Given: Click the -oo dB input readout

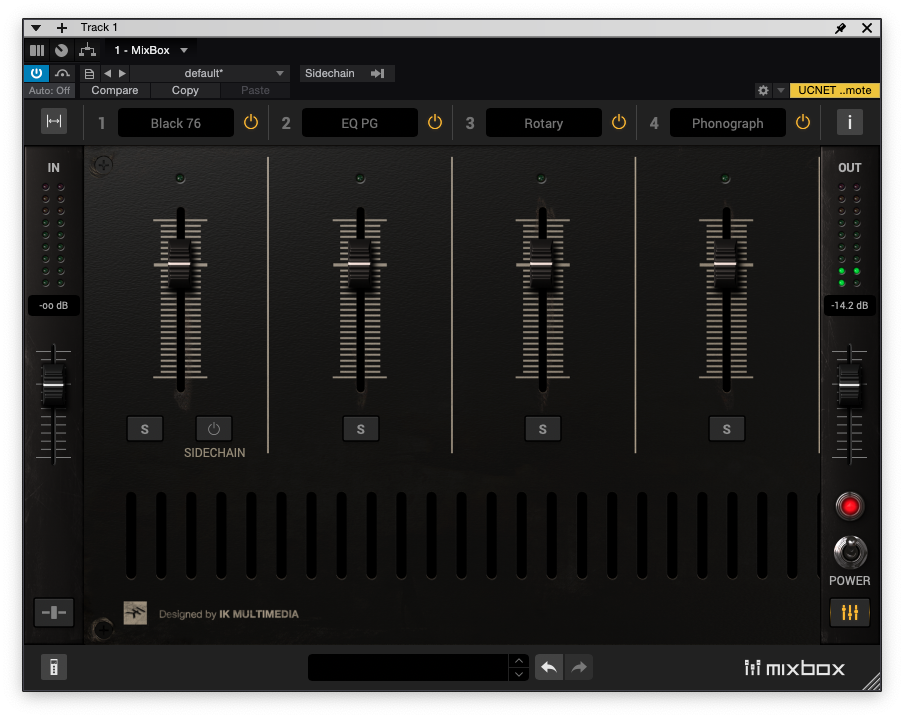Looking at the screenshot, I should pos(54,306).
